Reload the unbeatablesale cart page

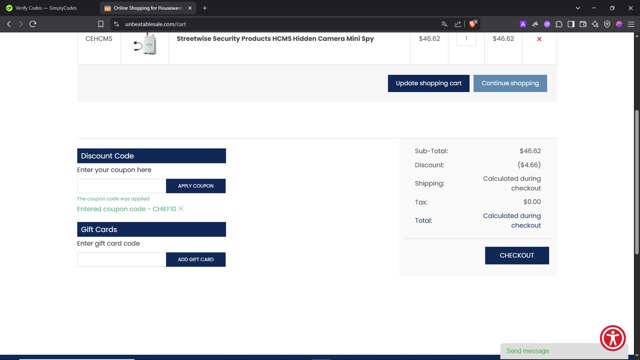(33, 24)
